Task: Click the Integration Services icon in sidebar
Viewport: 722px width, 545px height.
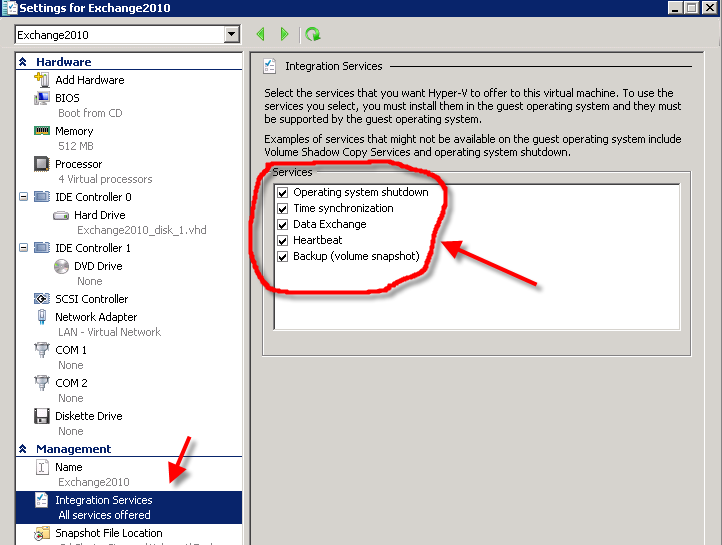Action: point(41,500)
